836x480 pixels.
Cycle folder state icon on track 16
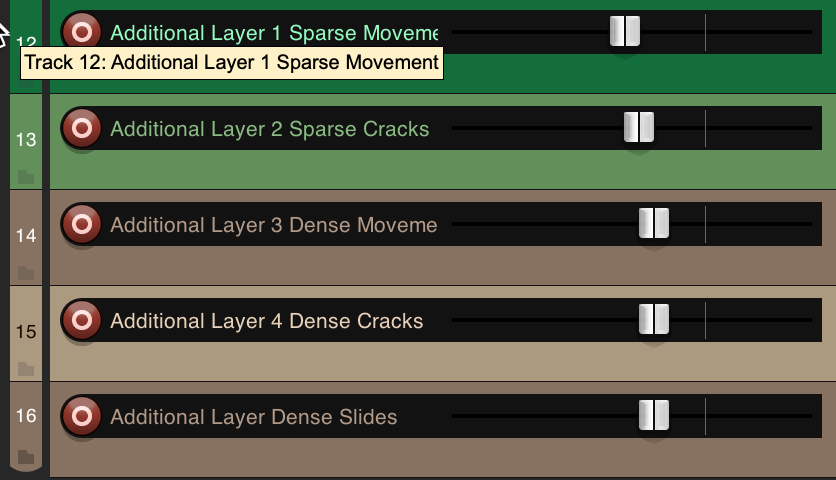point(26,458)
